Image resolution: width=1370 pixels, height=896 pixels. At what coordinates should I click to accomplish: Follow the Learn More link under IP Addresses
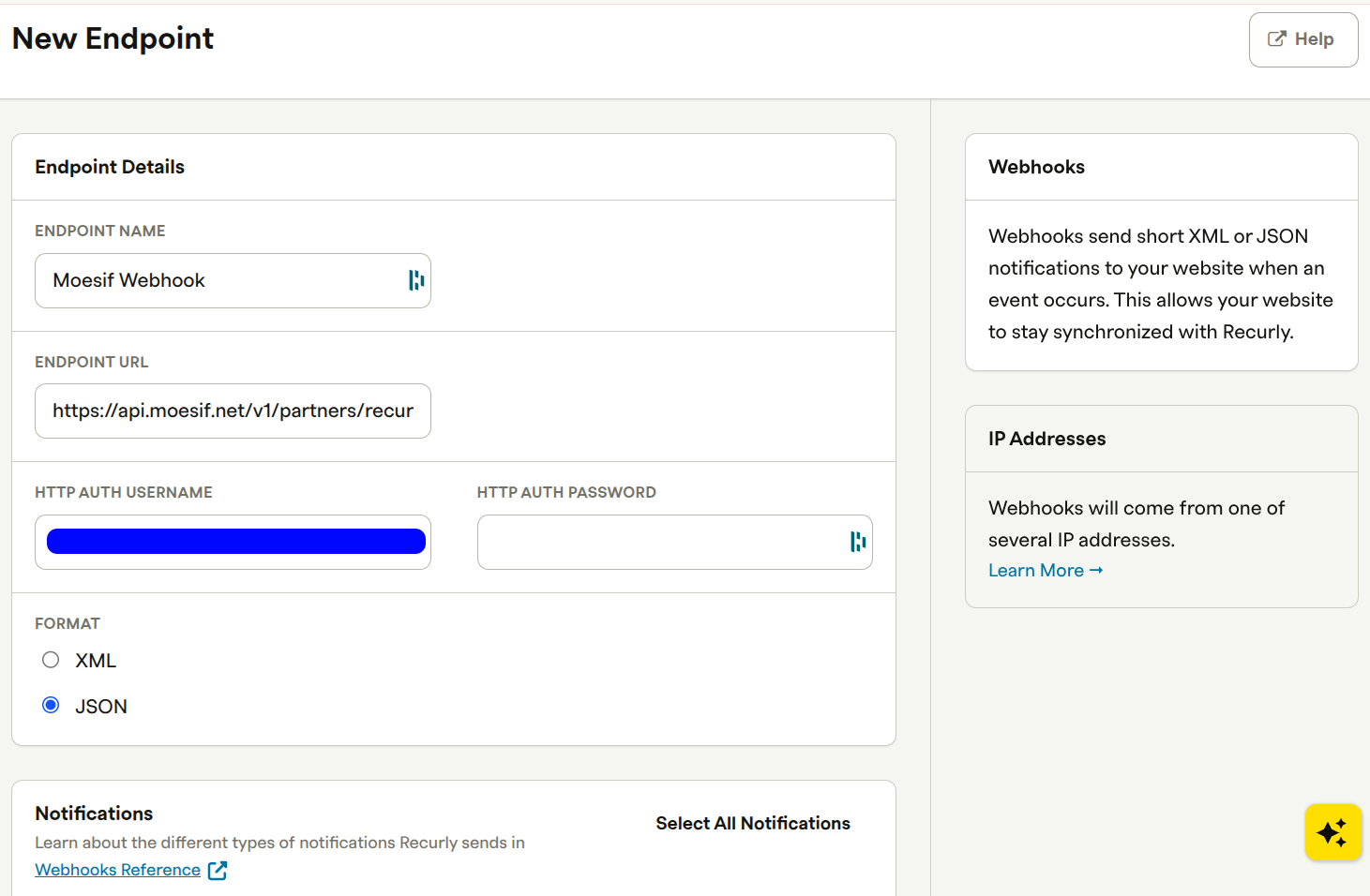click(x=1046, y=570)
